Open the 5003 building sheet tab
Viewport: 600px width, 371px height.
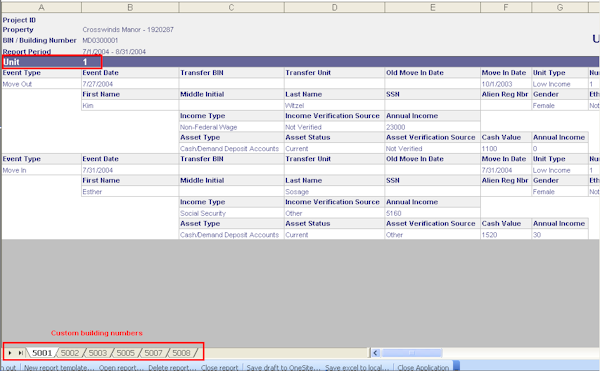[98, 353]
